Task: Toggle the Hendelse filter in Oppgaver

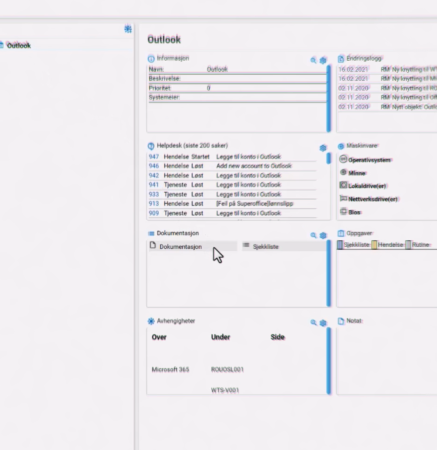Action: click(x=387, y=245)
